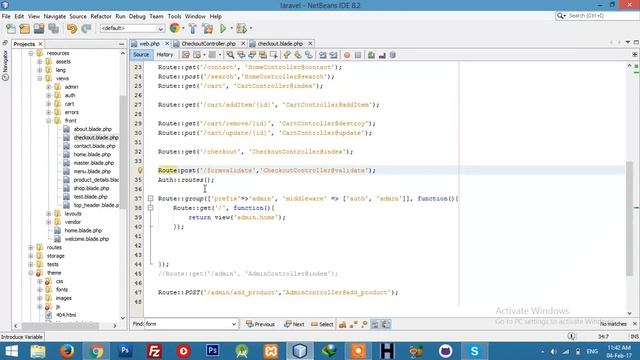This screenshot has height=360, width=640.
Task: Click the lightbulb hint on line 34
Action: pos(140,170)
